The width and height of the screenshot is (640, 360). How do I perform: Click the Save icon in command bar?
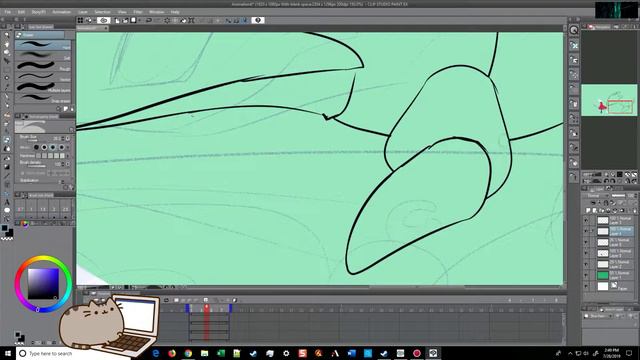[133, 20]
